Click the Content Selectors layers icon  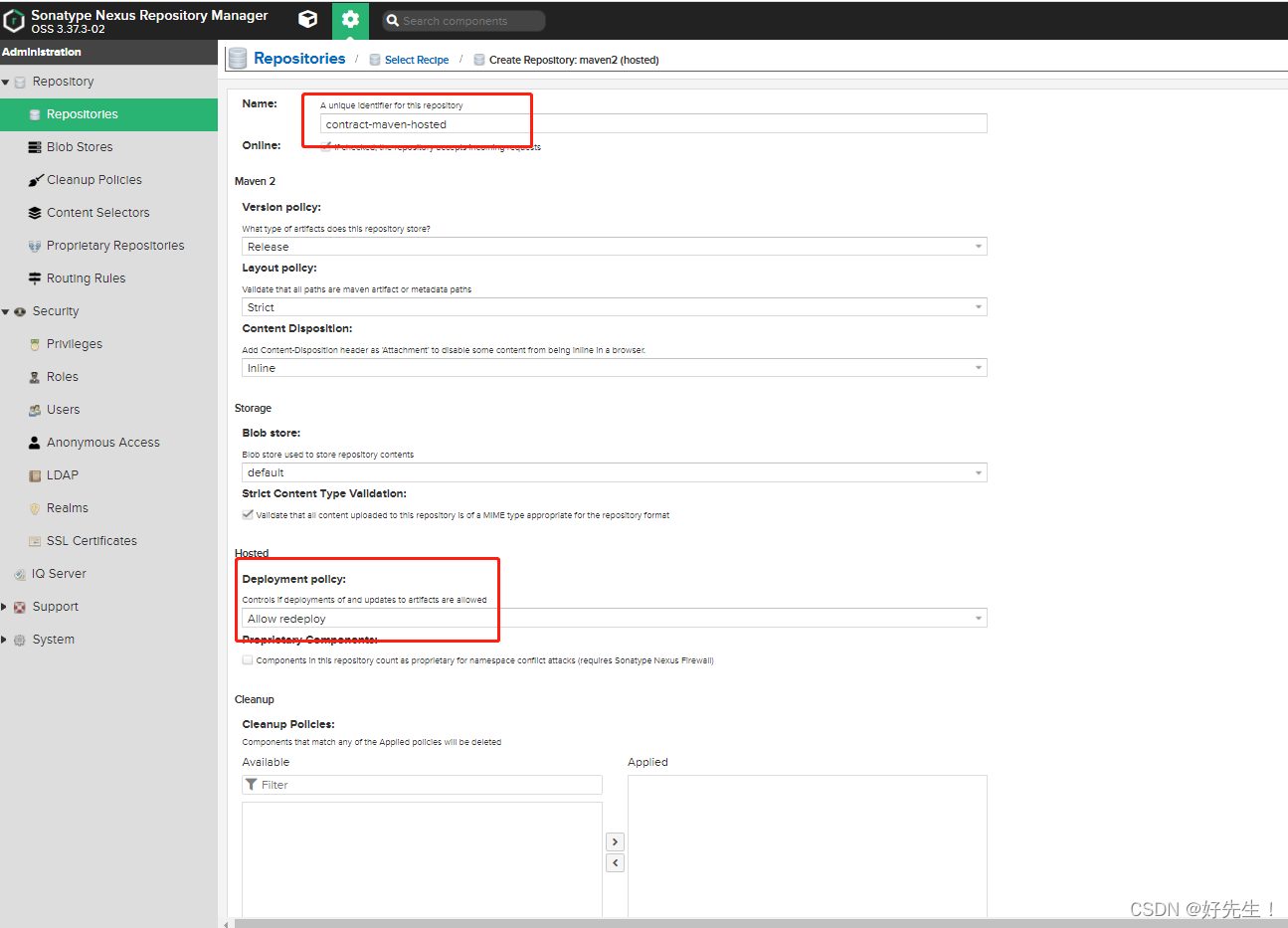point(35,213)
